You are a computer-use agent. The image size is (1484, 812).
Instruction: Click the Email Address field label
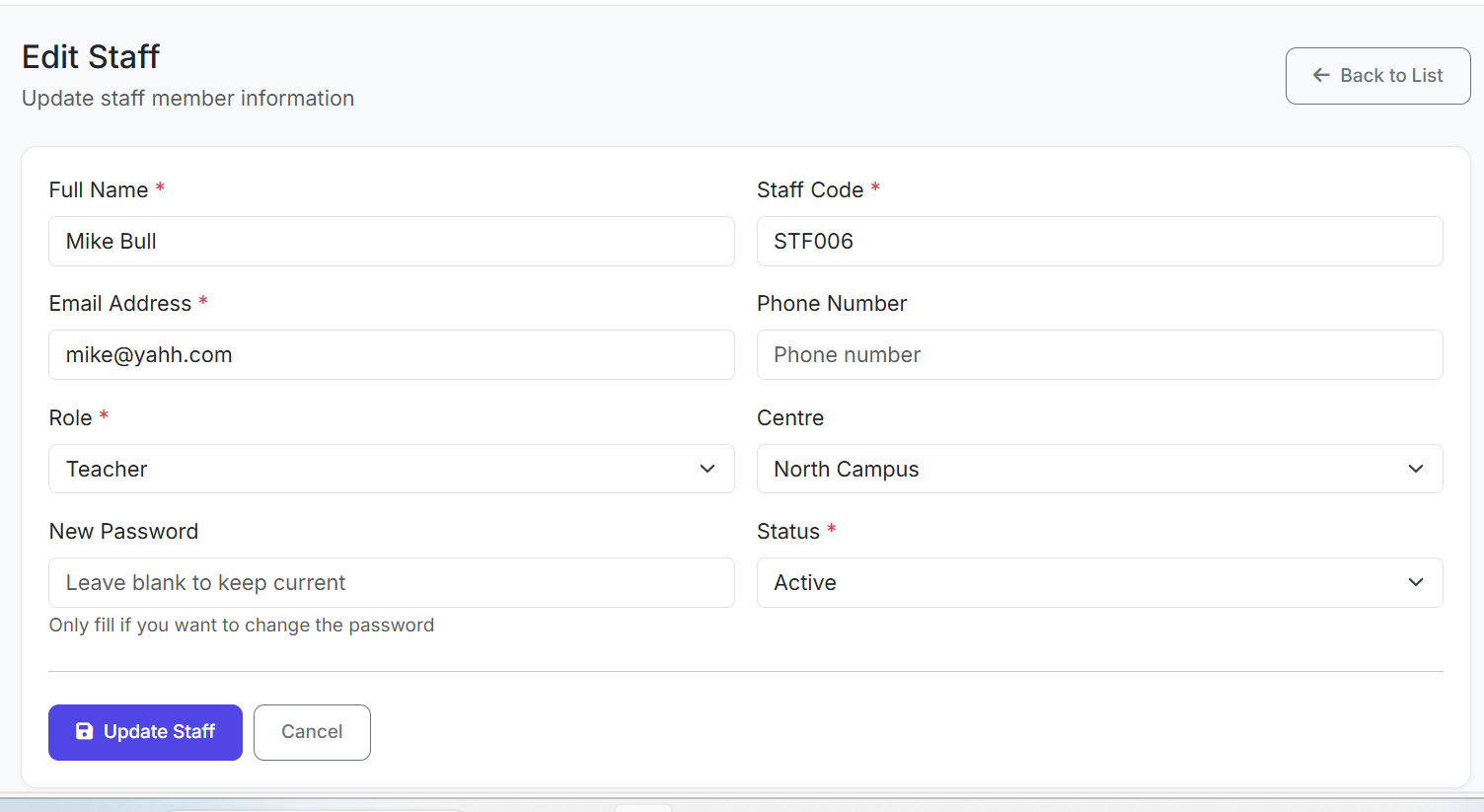[x=120, y=304]
